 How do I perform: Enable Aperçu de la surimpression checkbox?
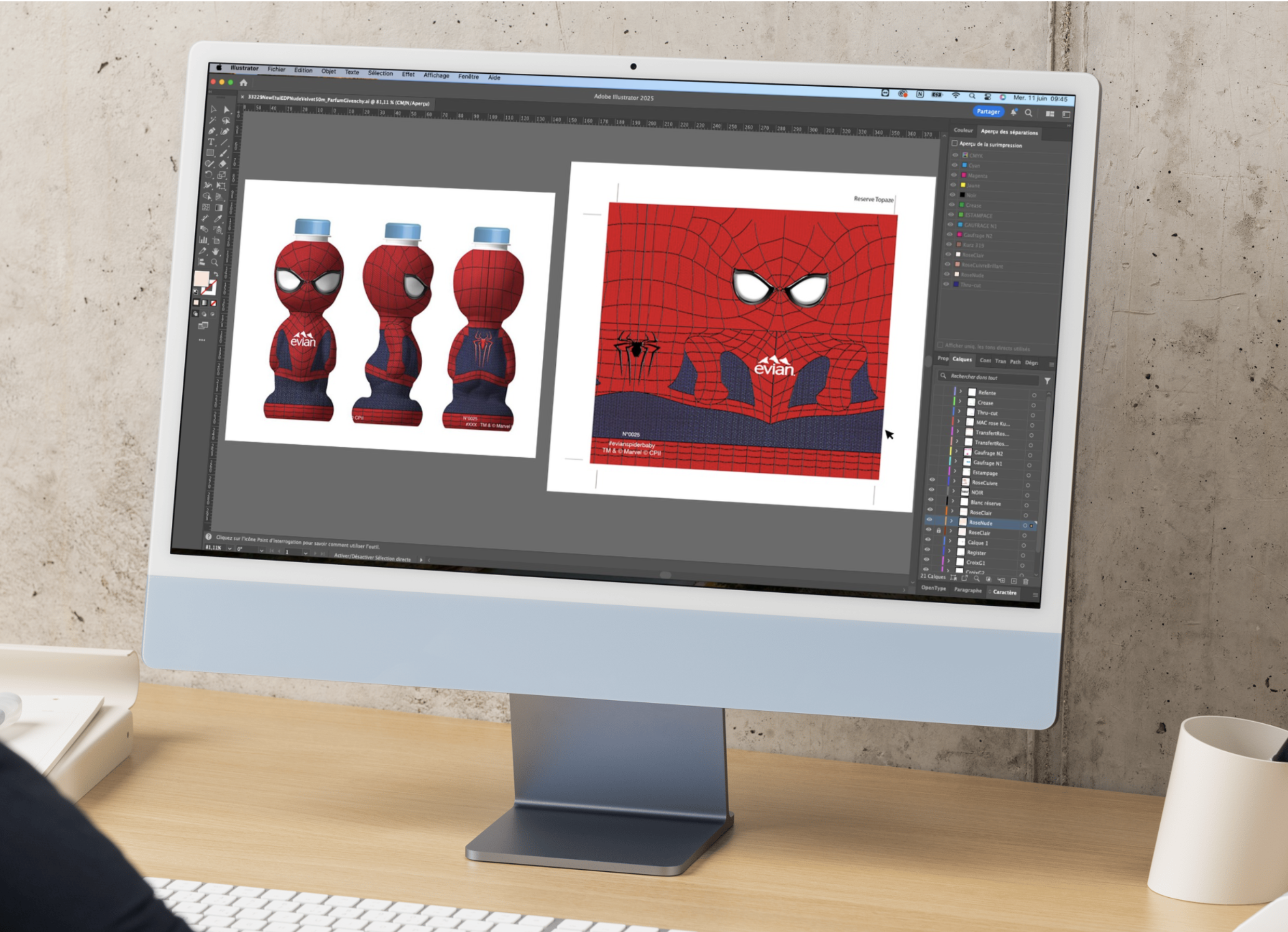(x=955, y=143)
